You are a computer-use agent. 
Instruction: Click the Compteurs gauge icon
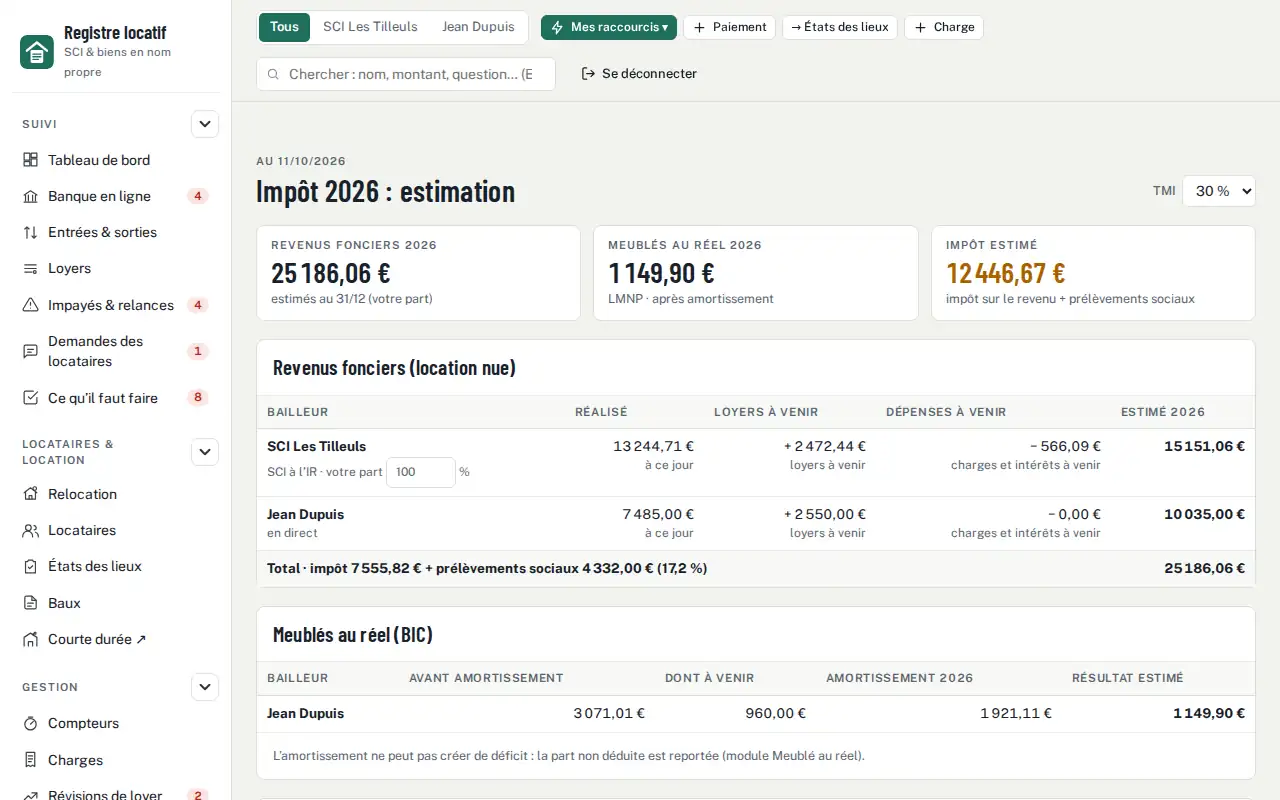click(x=30, y=723)
